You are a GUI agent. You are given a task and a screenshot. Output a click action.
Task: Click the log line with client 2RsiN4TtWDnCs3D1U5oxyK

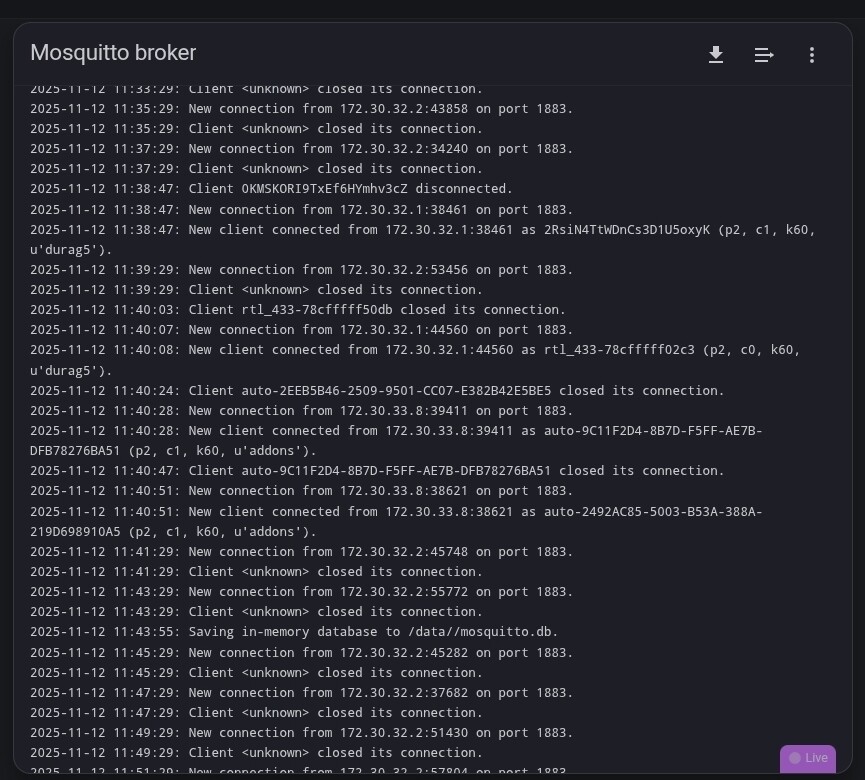[x=422, y=230]
